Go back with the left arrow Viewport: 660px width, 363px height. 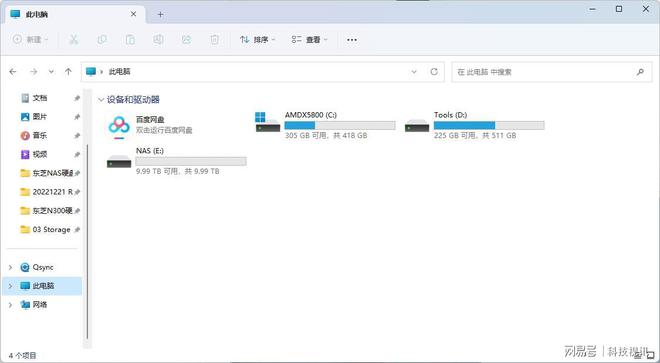[13, 72]
